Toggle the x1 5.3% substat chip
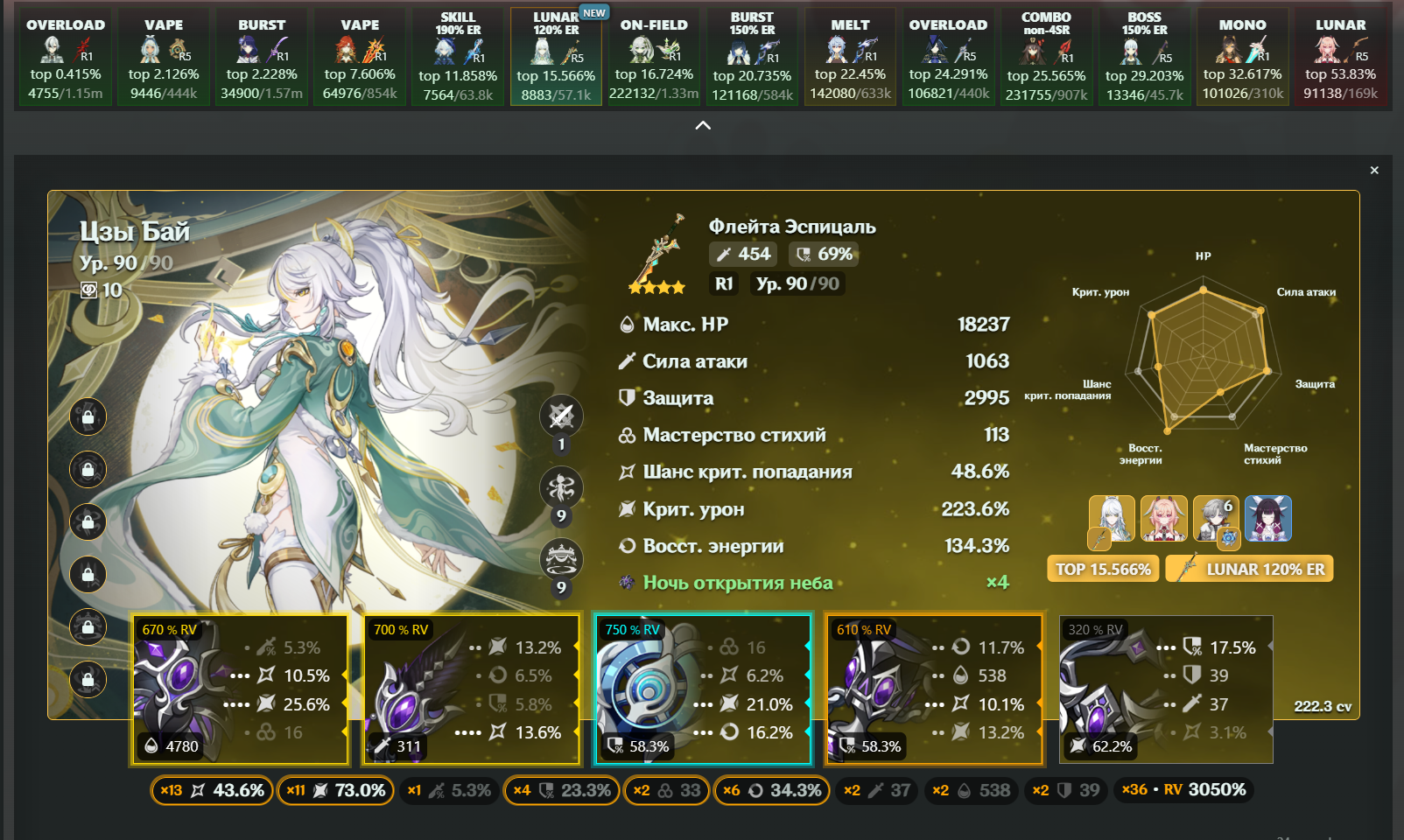Viewport: 1404px width, 840px height. [x=449, y=790]
